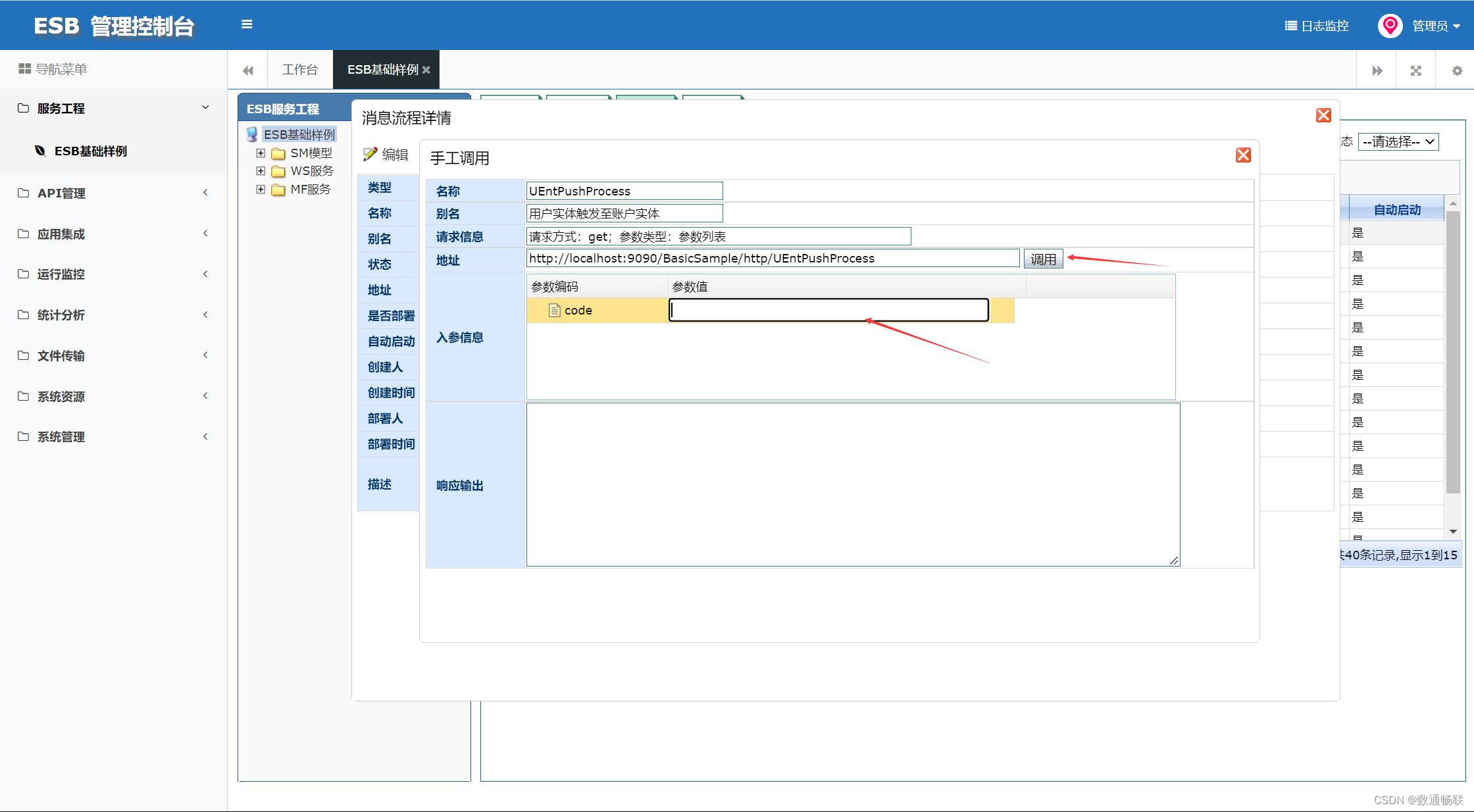Expand the SM模型 tree folder
The width and height of the screenshot is (1474, 812).
(261, 153)
